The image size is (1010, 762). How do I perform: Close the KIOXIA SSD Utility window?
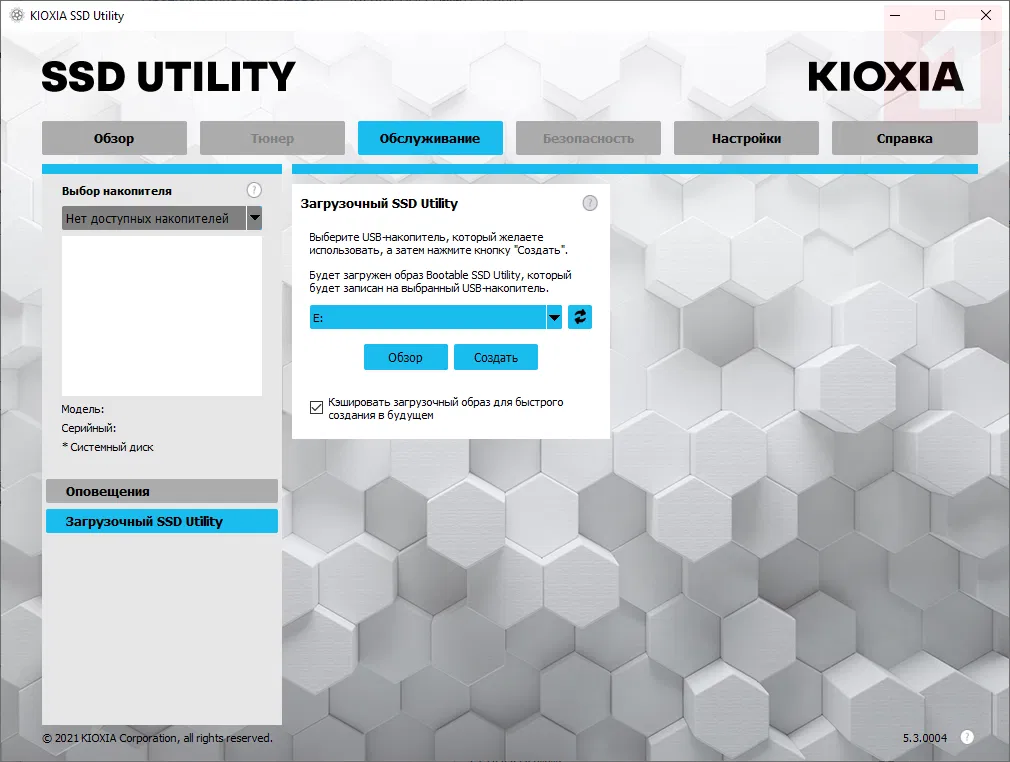tap(986, 15)
